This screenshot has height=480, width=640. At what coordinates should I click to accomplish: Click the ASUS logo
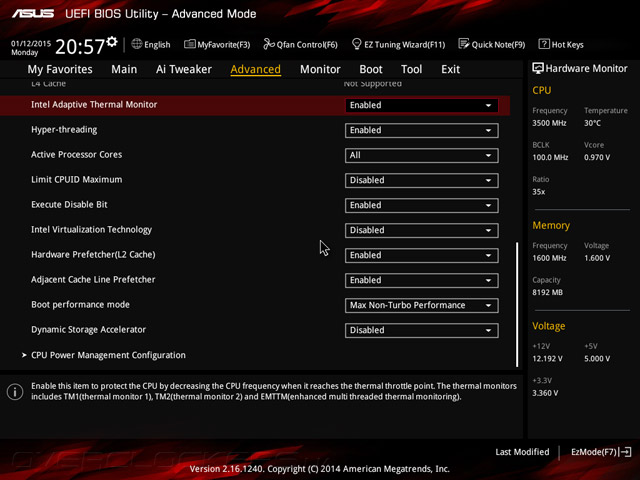33,14
